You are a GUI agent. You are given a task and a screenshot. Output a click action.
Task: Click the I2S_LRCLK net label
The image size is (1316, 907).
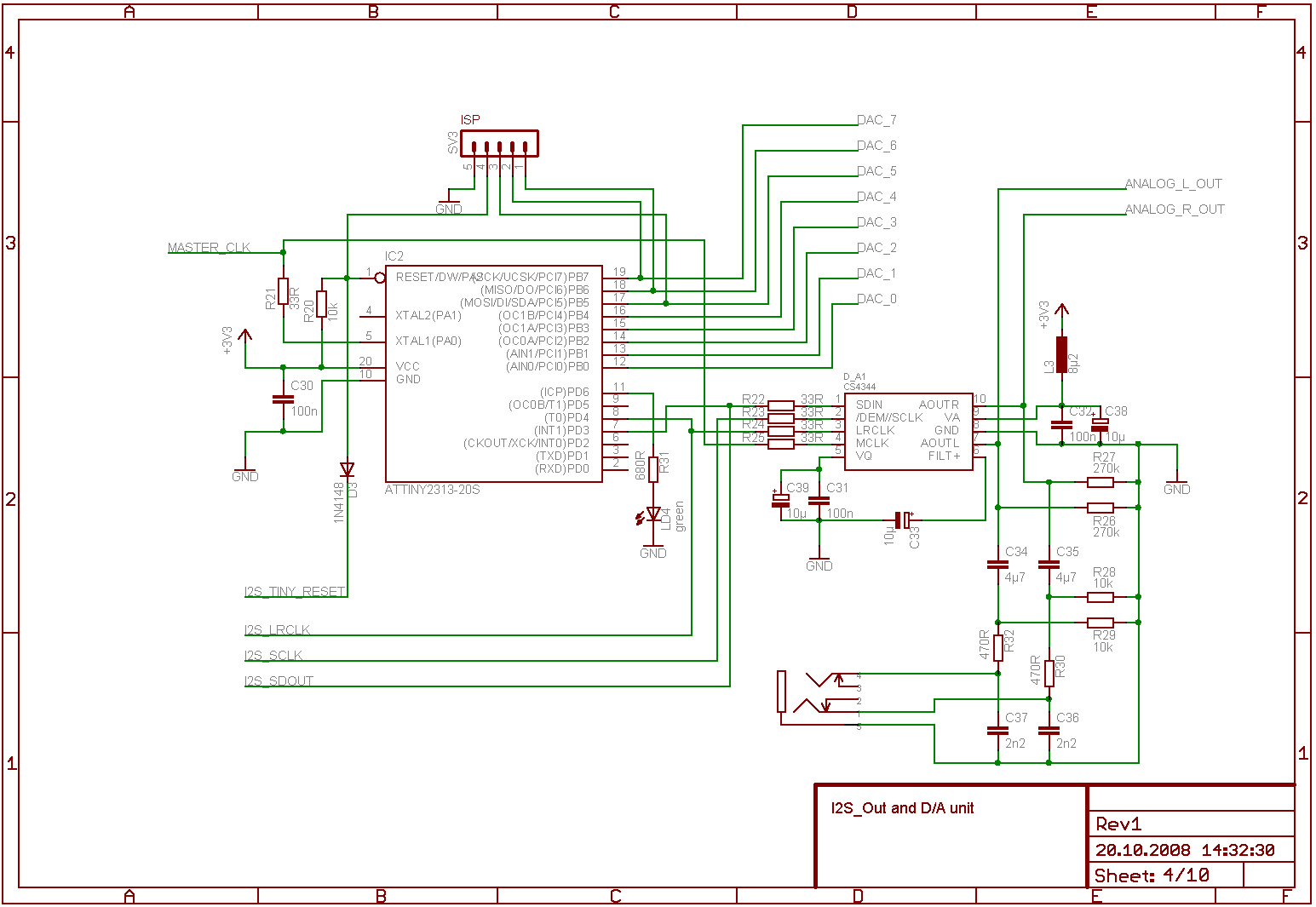point(277,630)
